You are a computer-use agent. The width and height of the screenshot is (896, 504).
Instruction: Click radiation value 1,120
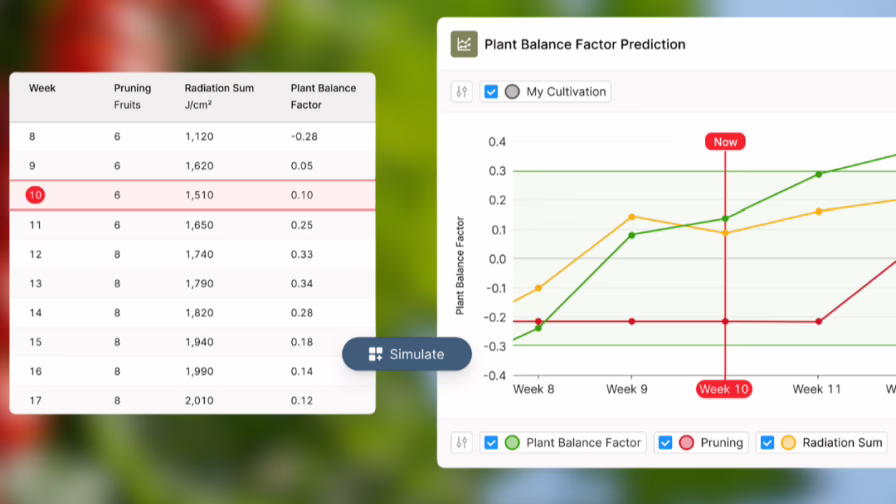click(x=199, y=137)
